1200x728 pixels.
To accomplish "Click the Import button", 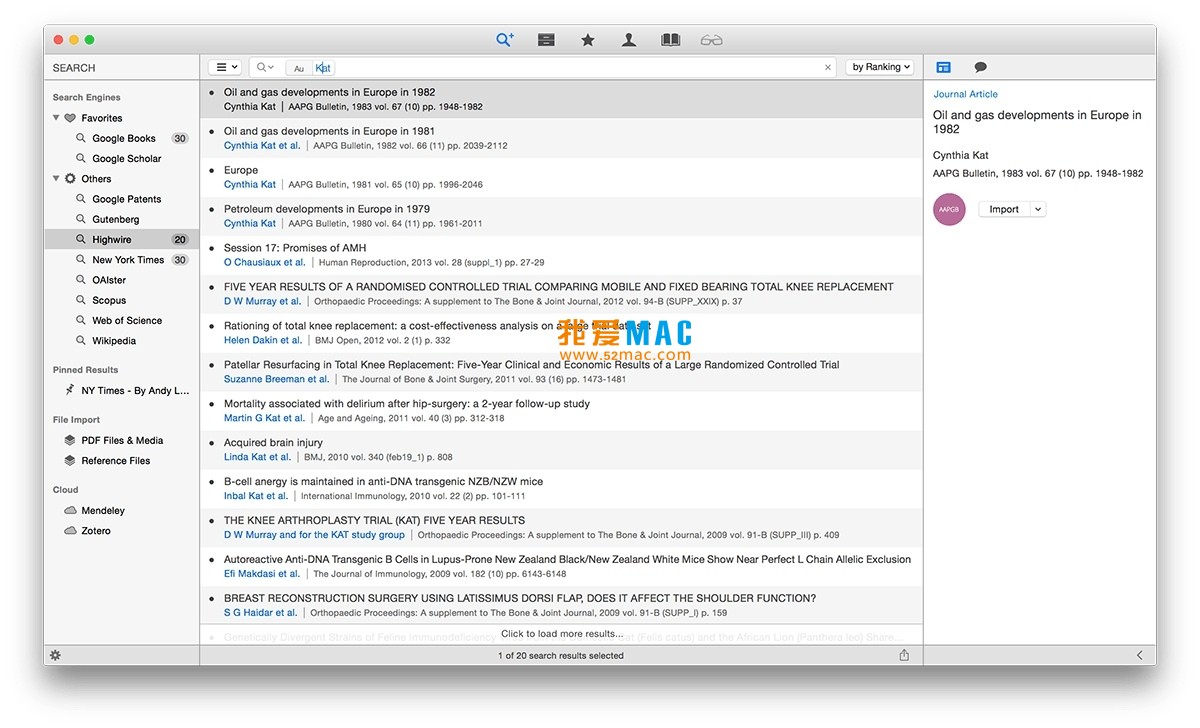I will coord(1004,209).
